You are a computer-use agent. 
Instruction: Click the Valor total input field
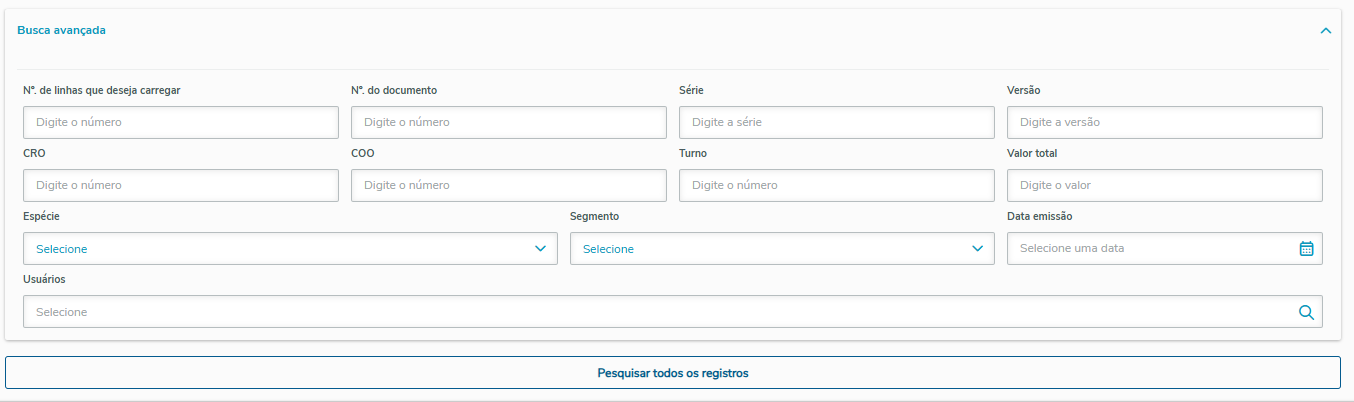click(1165, 185)
